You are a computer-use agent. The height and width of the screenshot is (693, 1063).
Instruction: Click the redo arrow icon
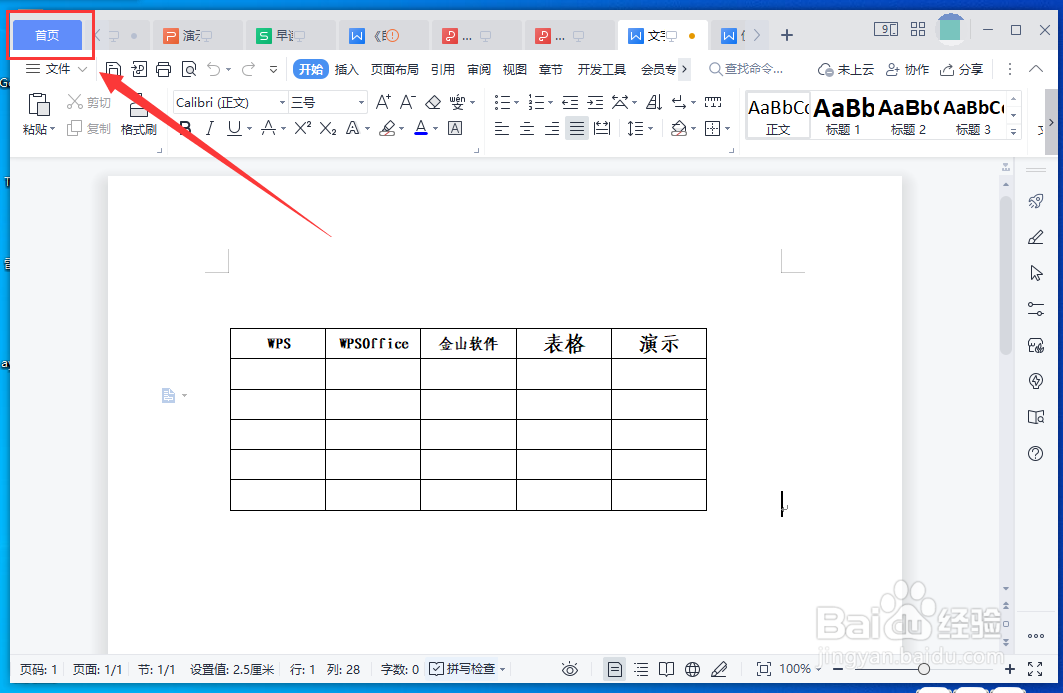[249, 69]
